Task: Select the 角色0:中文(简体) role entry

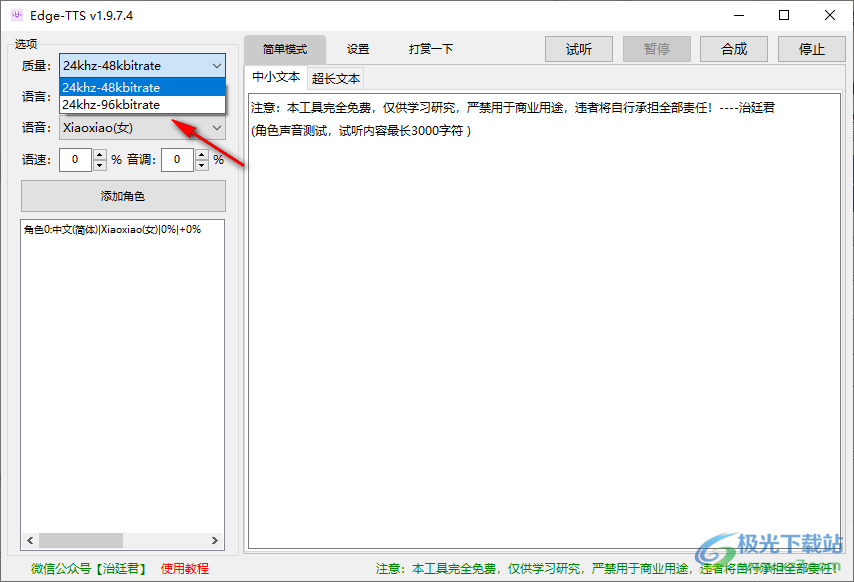Action: coord(112,230)
